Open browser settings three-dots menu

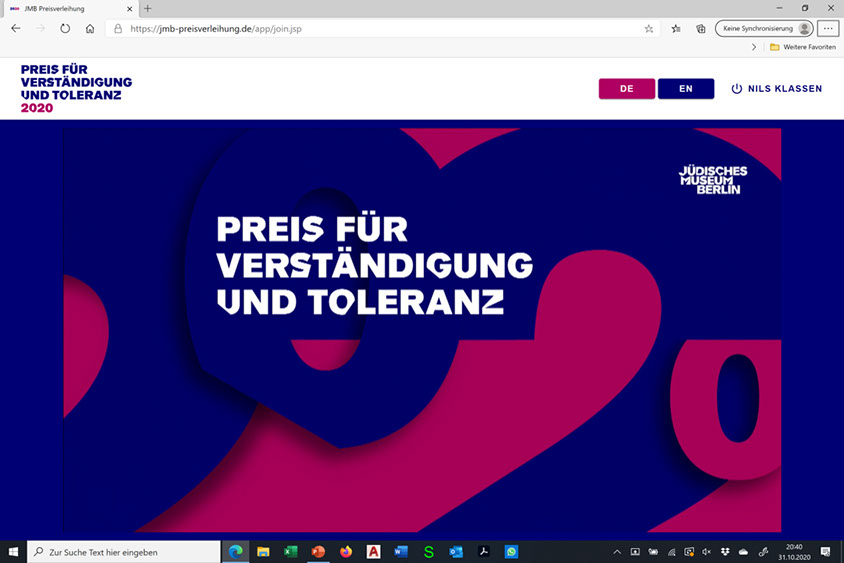click(828, 29)
